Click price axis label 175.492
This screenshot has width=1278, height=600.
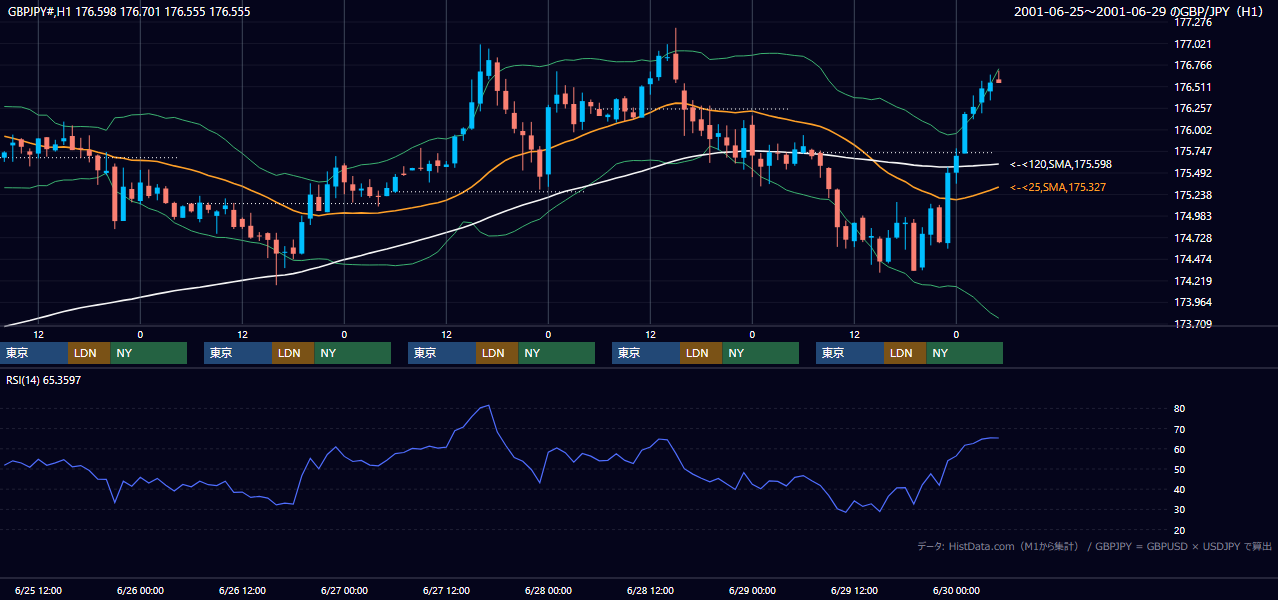(1194, 173)
